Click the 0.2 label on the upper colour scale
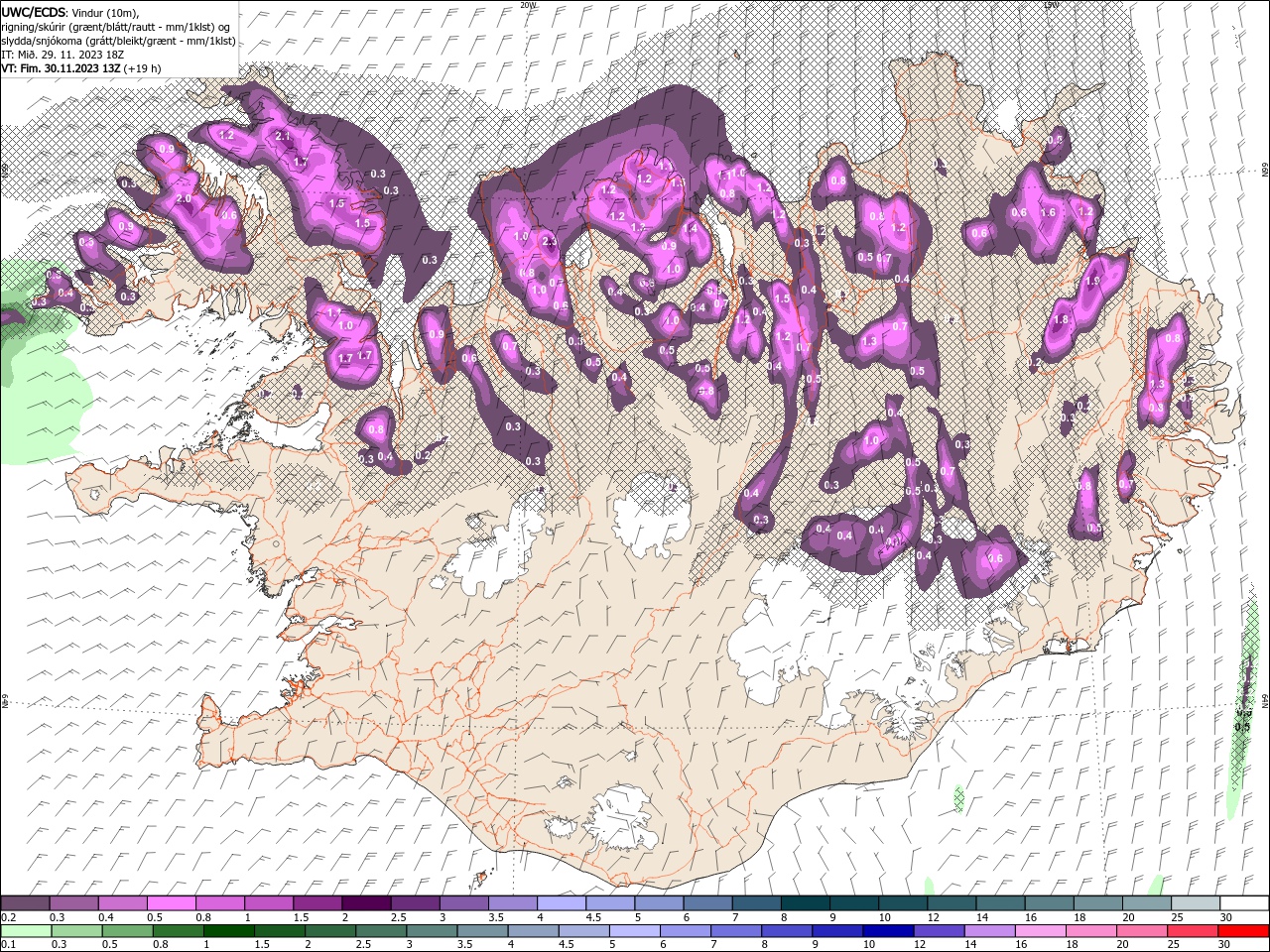 (9, 917)
